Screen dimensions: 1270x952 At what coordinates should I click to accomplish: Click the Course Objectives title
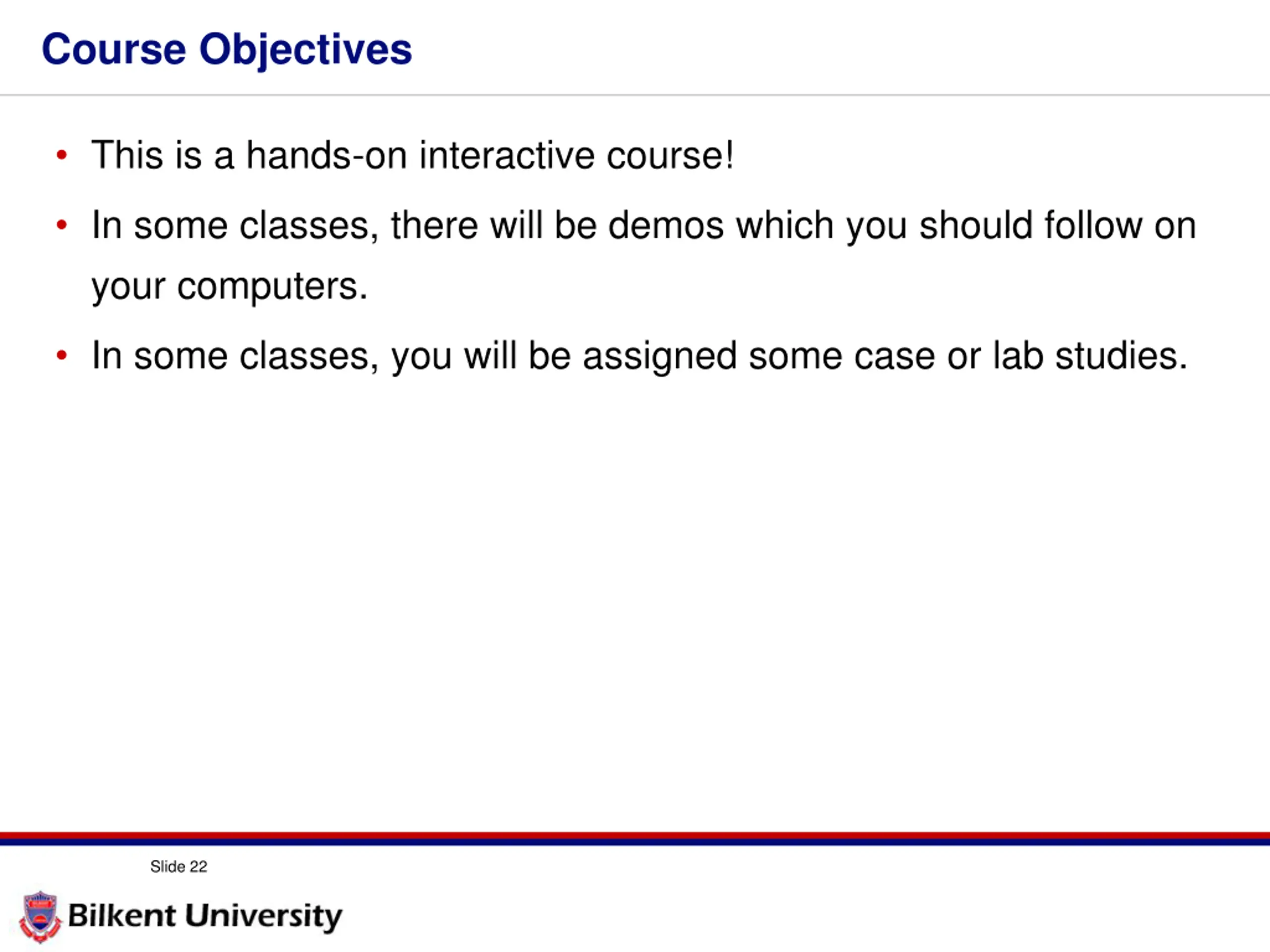pyautogui.click(x=227, y=51)
